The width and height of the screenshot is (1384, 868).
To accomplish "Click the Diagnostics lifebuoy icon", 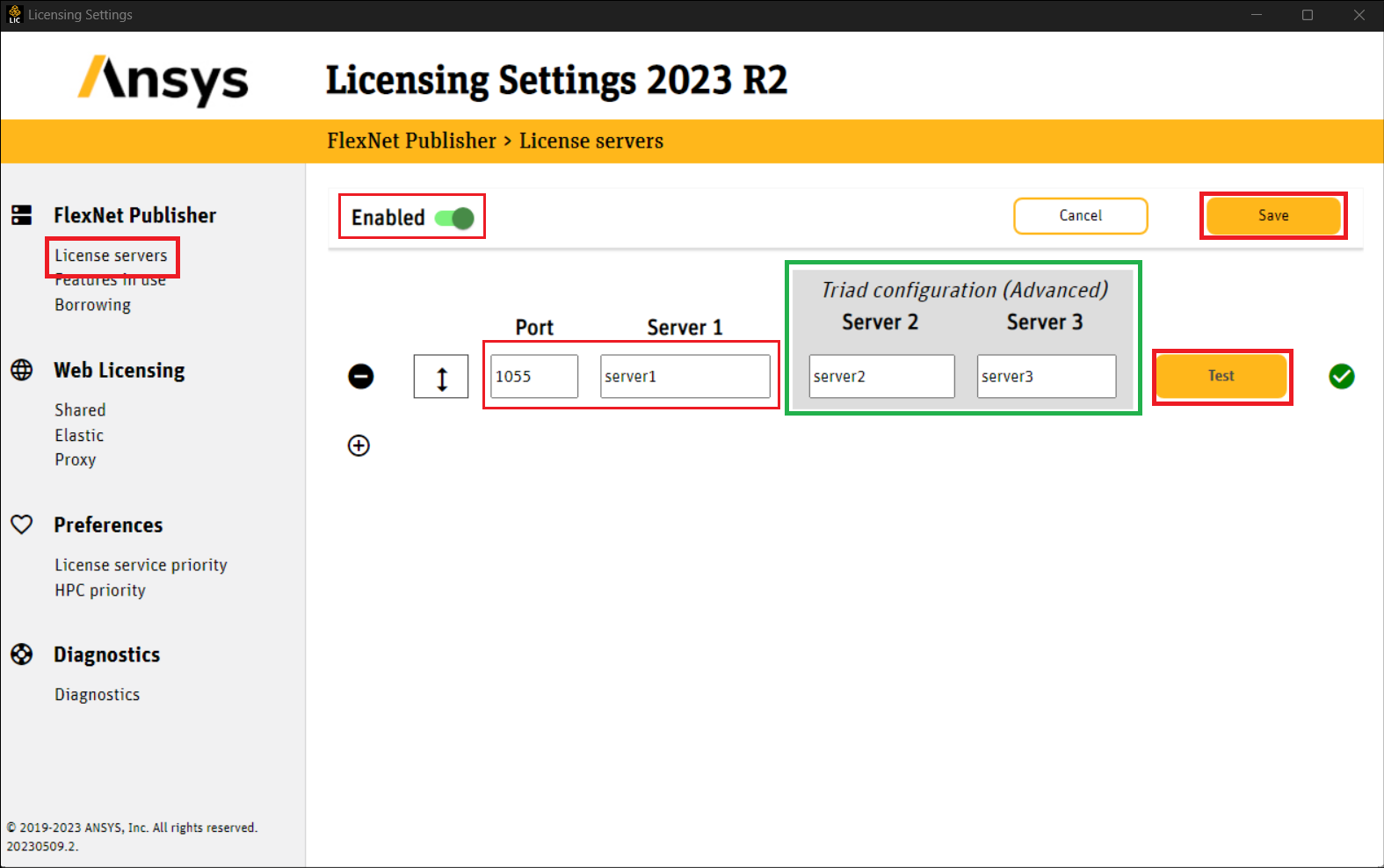I will (x=22, y=655).
